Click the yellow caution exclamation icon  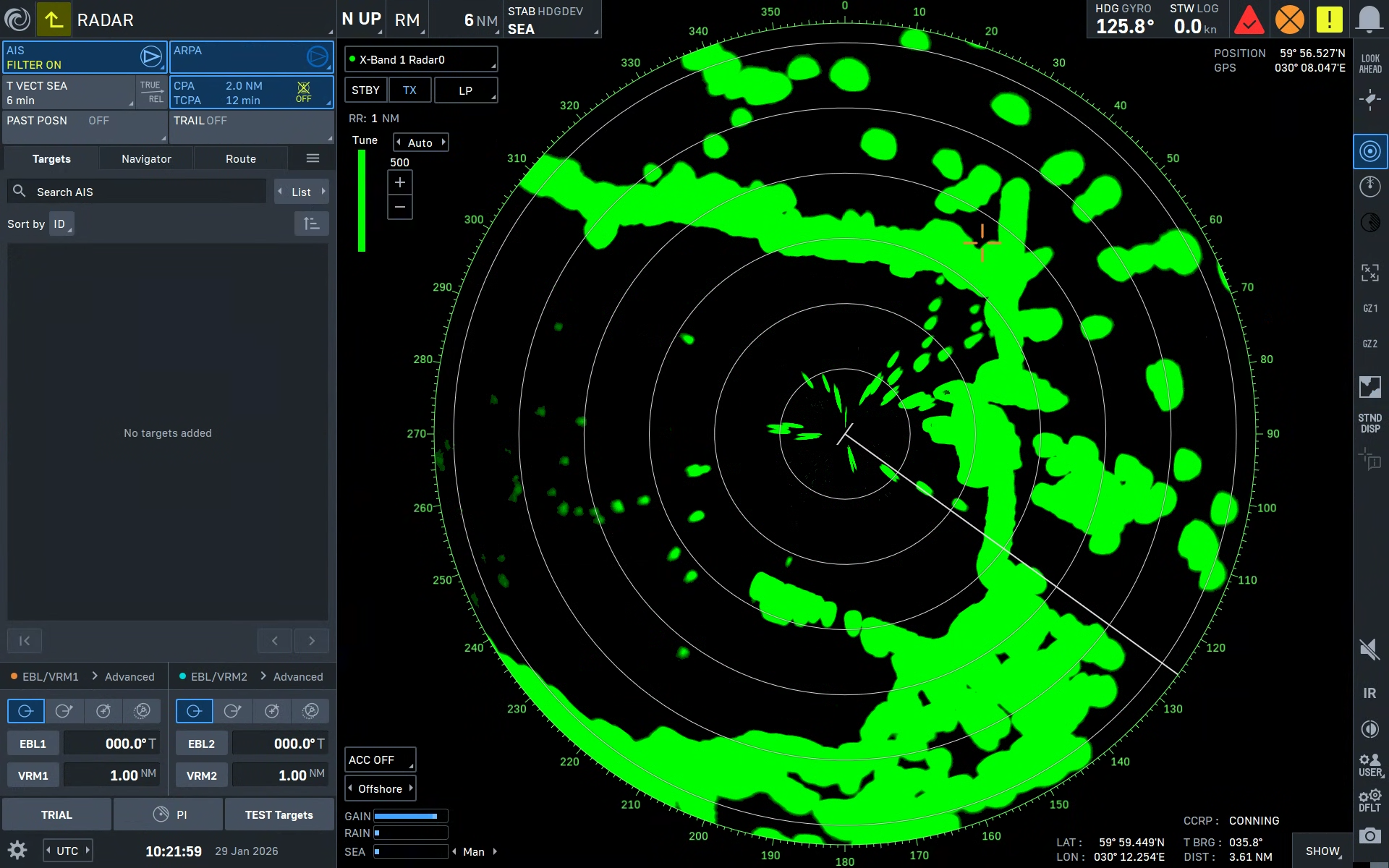click(1329, 20)
